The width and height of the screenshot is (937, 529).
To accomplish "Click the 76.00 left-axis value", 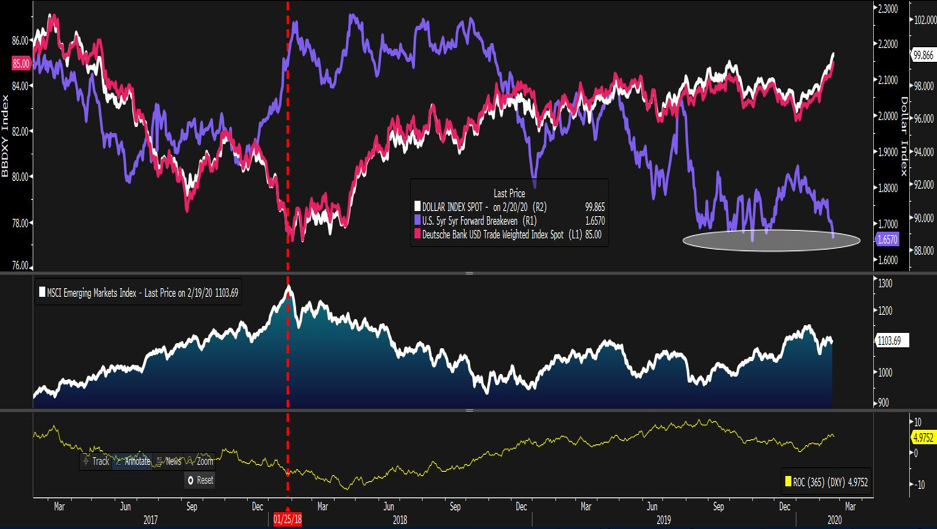I will (20, 265).
